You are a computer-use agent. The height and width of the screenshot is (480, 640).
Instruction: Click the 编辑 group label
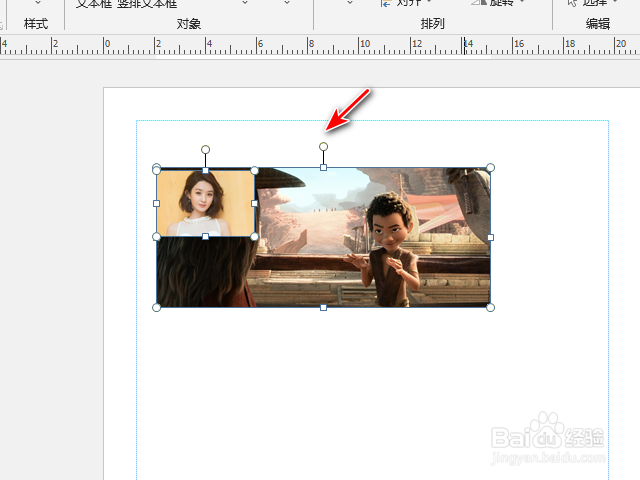point(598,24)
